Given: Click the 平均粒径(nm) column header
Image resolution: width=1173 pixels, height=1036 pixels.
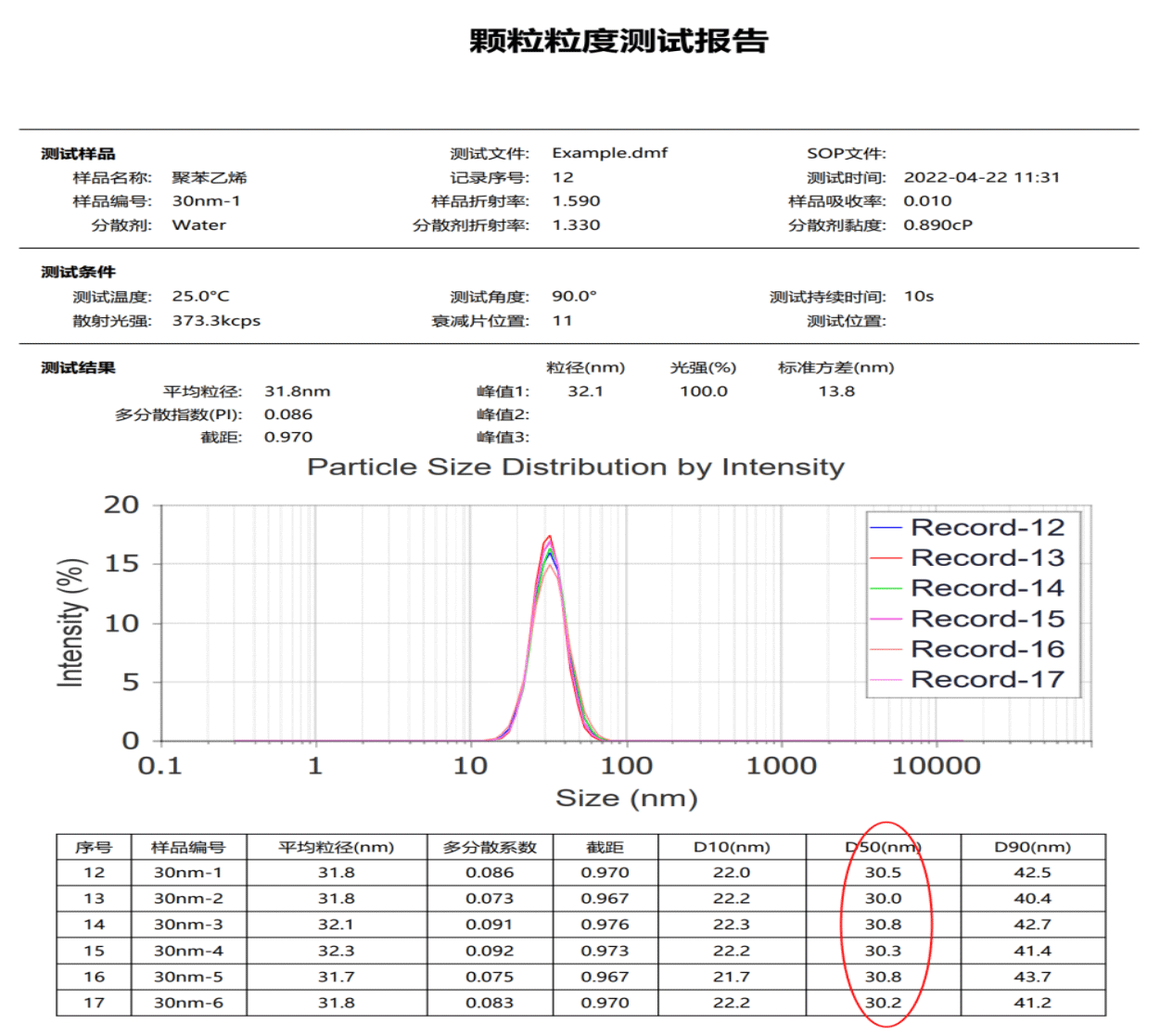Looking at the screenshot, I should coord(336,847).
